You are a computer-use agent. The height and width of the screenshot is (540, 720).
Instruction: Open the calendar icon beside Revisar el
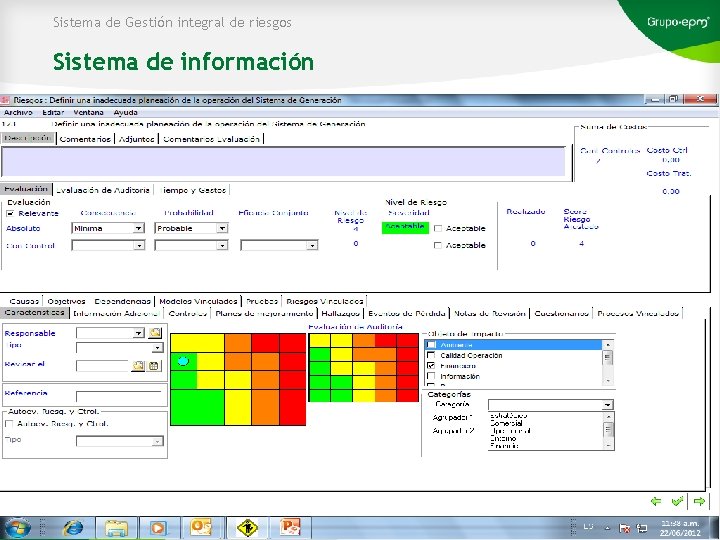(153, 366)
